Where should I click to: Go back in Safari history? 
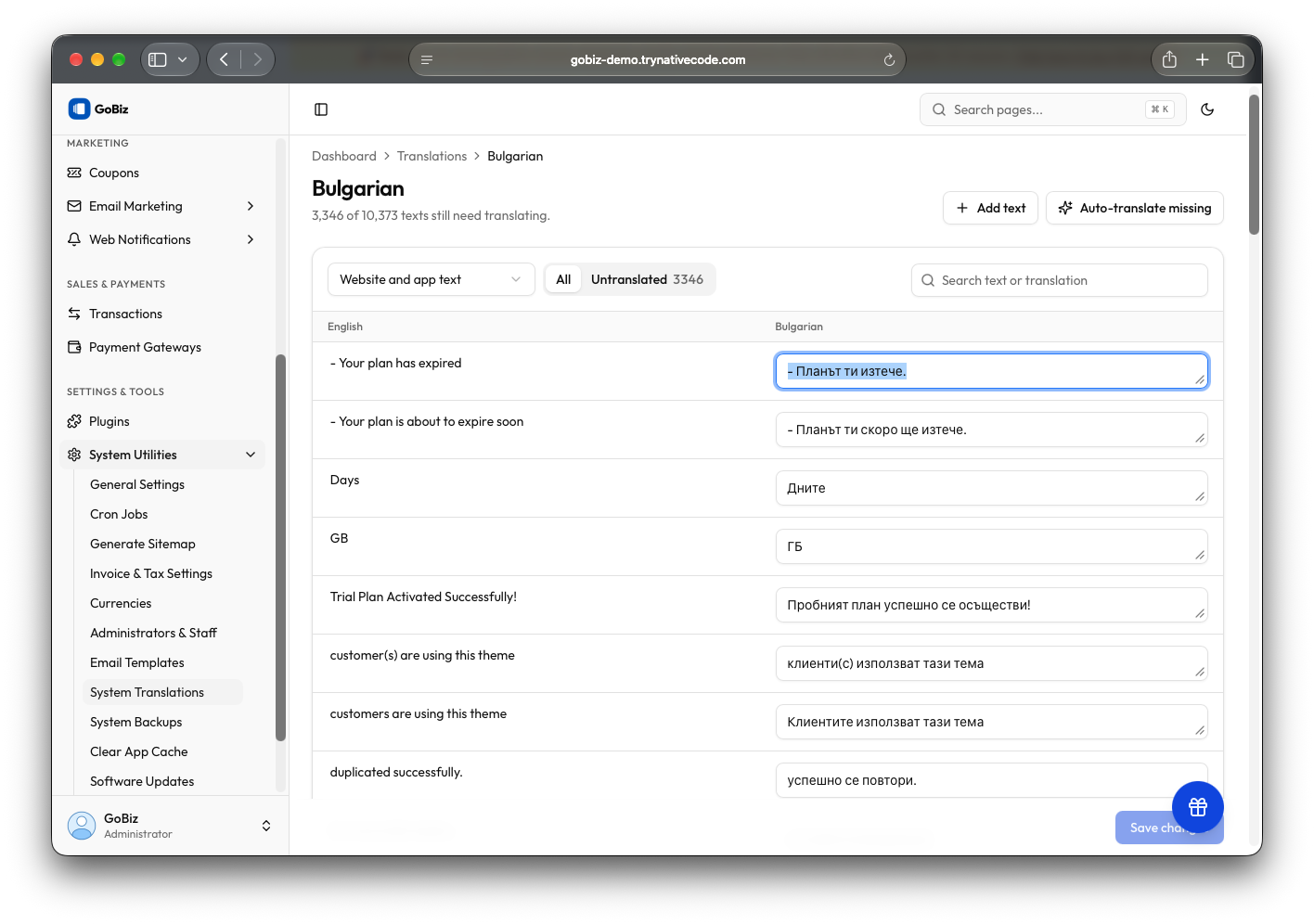coord(224,59)
